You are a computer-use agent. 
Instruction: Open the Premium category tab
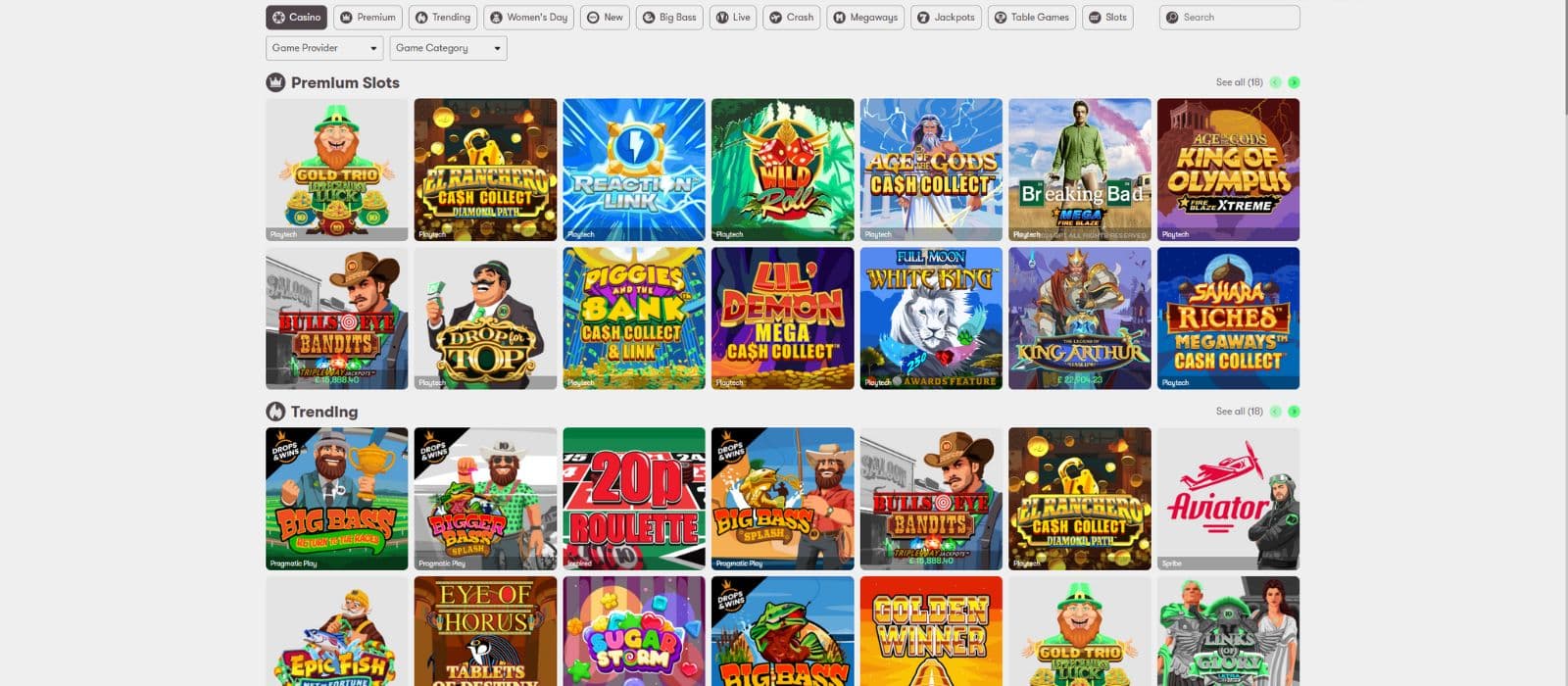[367, 17]
